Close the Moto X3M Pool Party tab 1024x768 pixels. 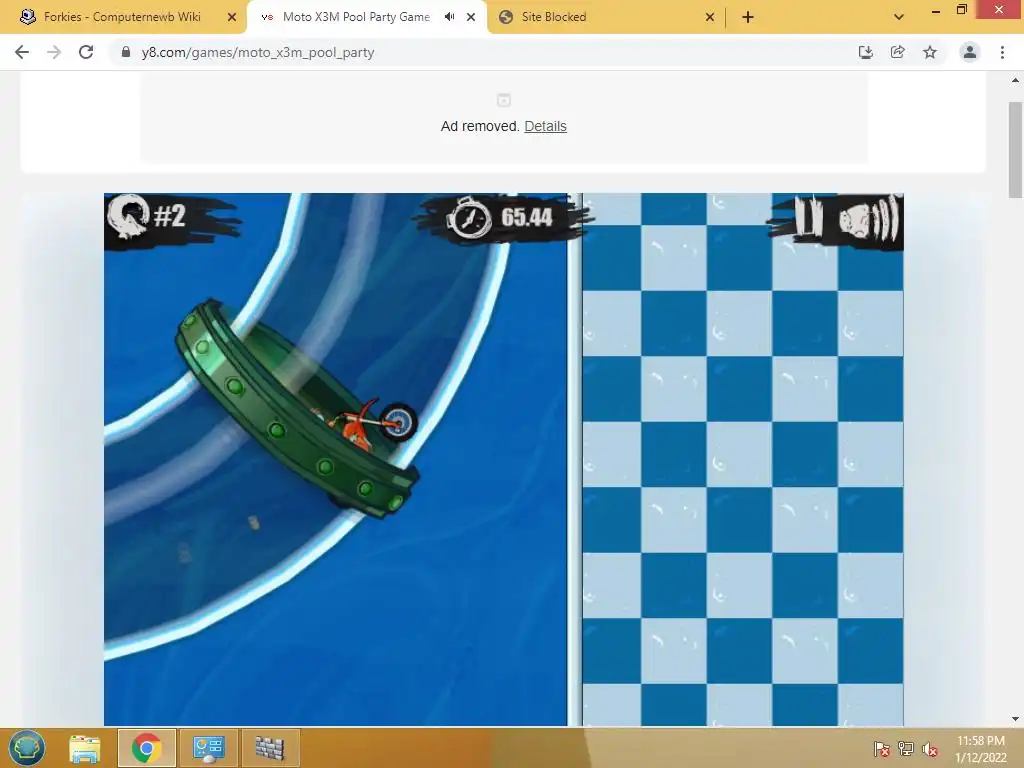click(x=471, y=17)
